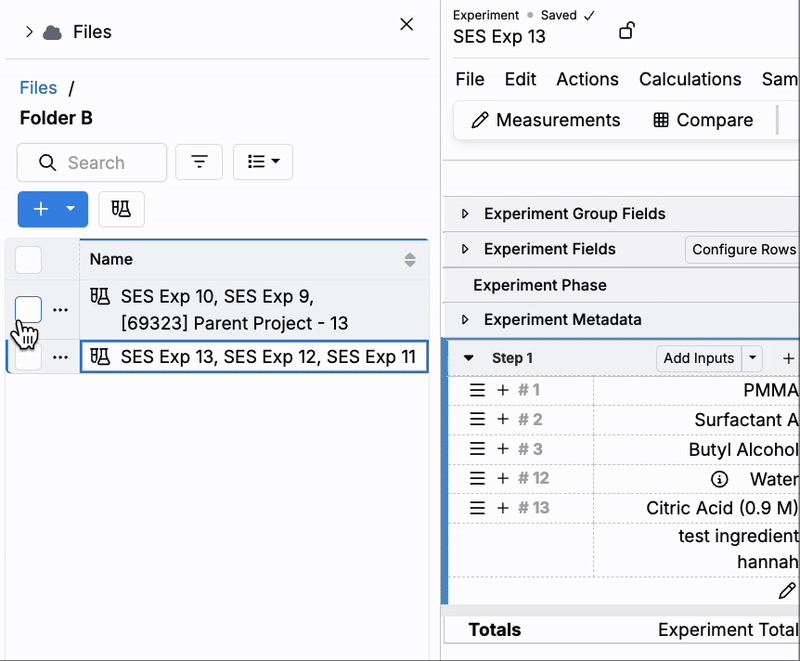Open the Add Inputs dropdown arrow
Image resolution: width=800 pixels, height=661 pixels.
(753, 358)
